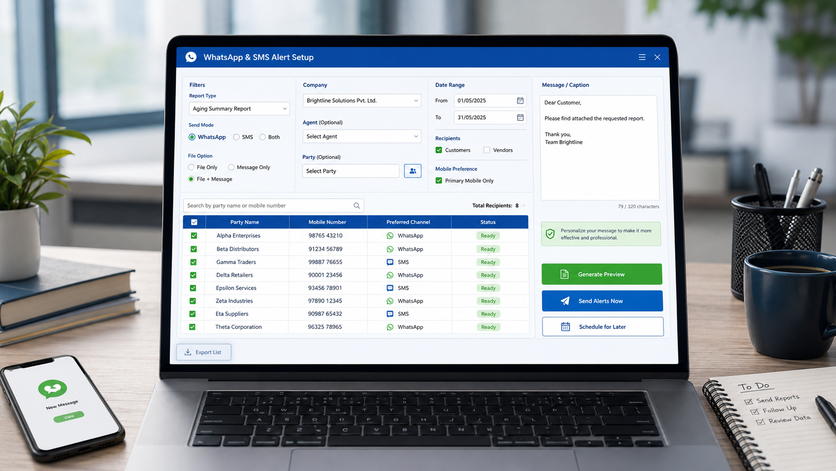836x471 pixels.
Task: Click the Generate Preview button
Action: pos(602,274)
